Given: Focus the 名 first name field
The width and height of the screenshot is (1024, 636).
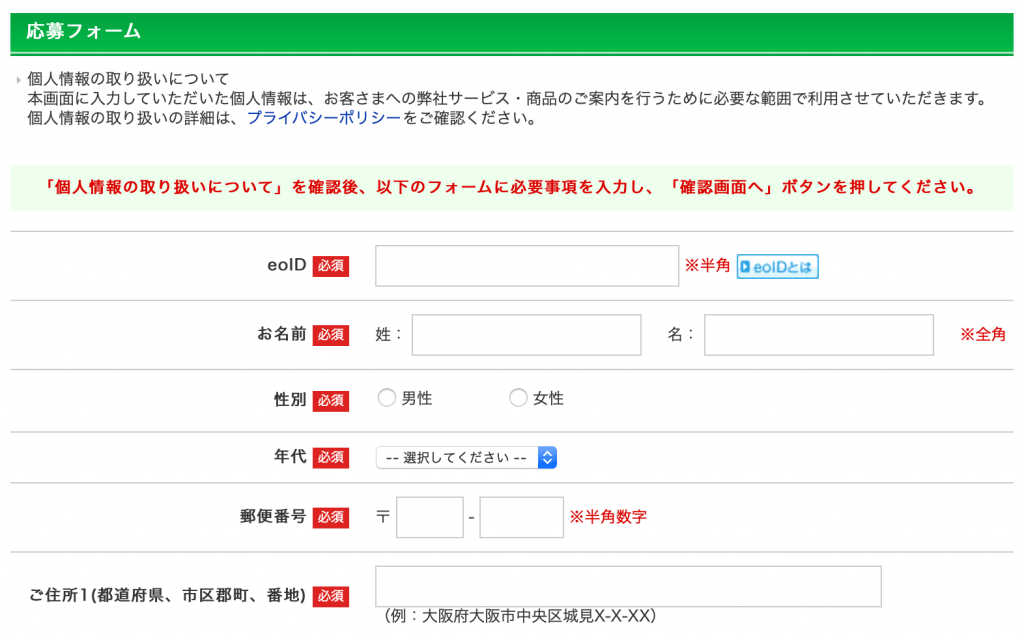Looking at the screenshot, I should coord(818,335).
